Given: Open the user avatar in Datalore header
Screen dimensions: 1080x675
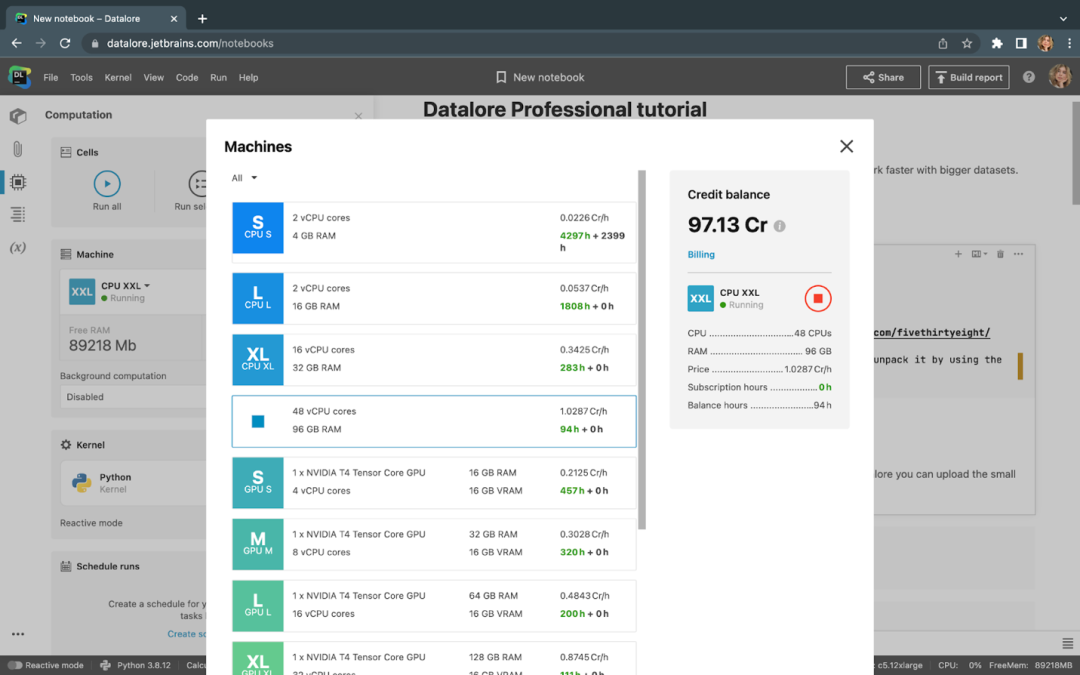Looking at the screenshot, I should tap(1059, 76).
